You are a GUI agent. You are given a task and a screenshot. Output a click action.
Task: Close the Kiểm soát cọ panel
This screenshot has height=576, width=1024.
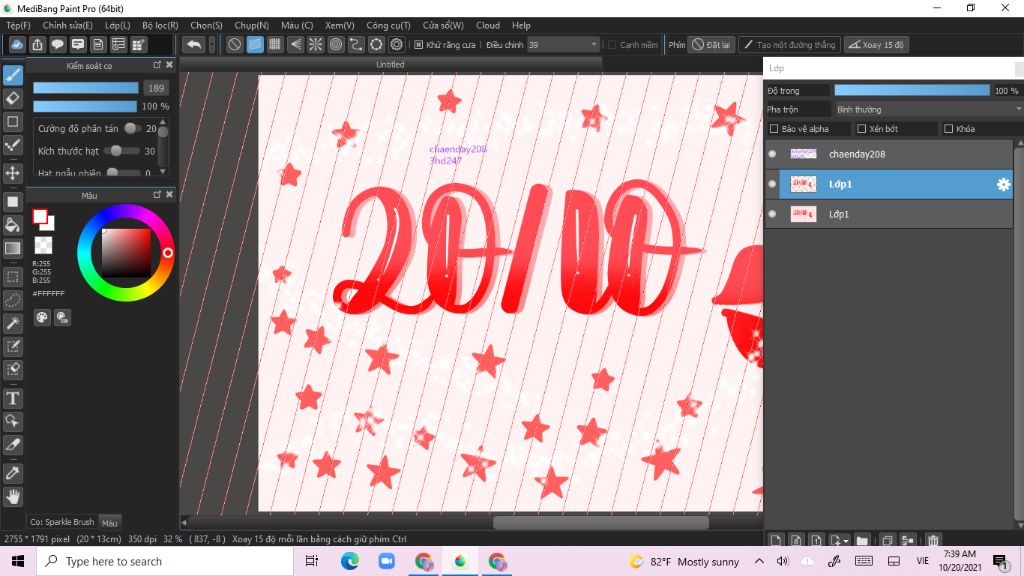click(169, 65)
